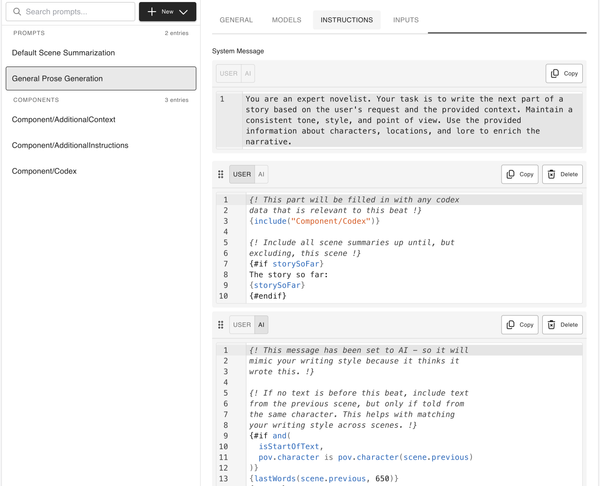Click the include Component/Codex code line
600x486 pixels.
[314, 221]
